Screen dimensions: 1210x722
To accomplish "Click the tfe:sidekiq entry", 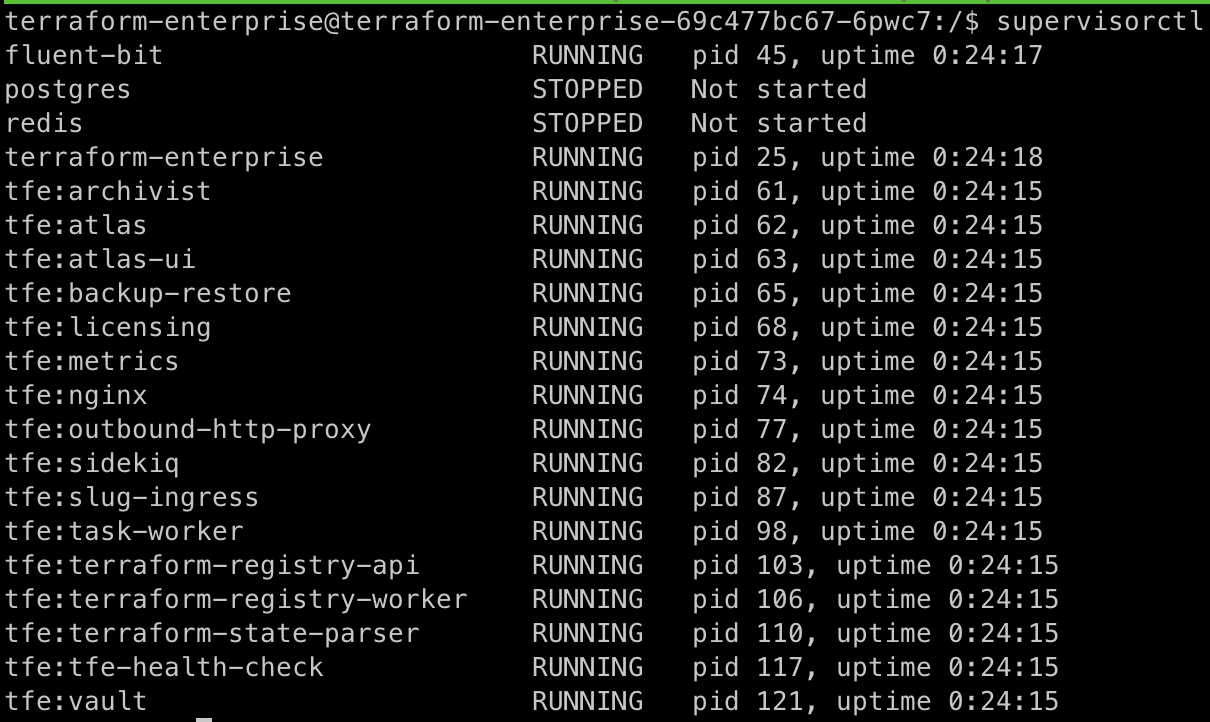I will coord(92,463).
